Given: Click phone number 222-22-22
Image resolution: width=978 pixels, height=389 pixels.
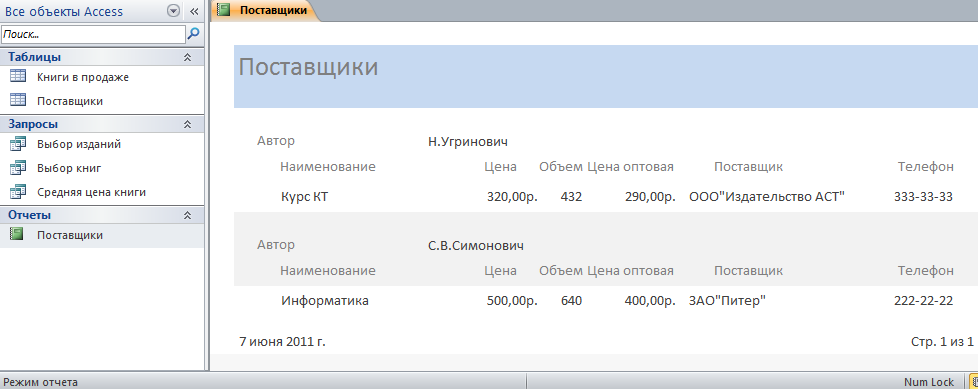Looking at the screenshot, I should tap(924, 300).
